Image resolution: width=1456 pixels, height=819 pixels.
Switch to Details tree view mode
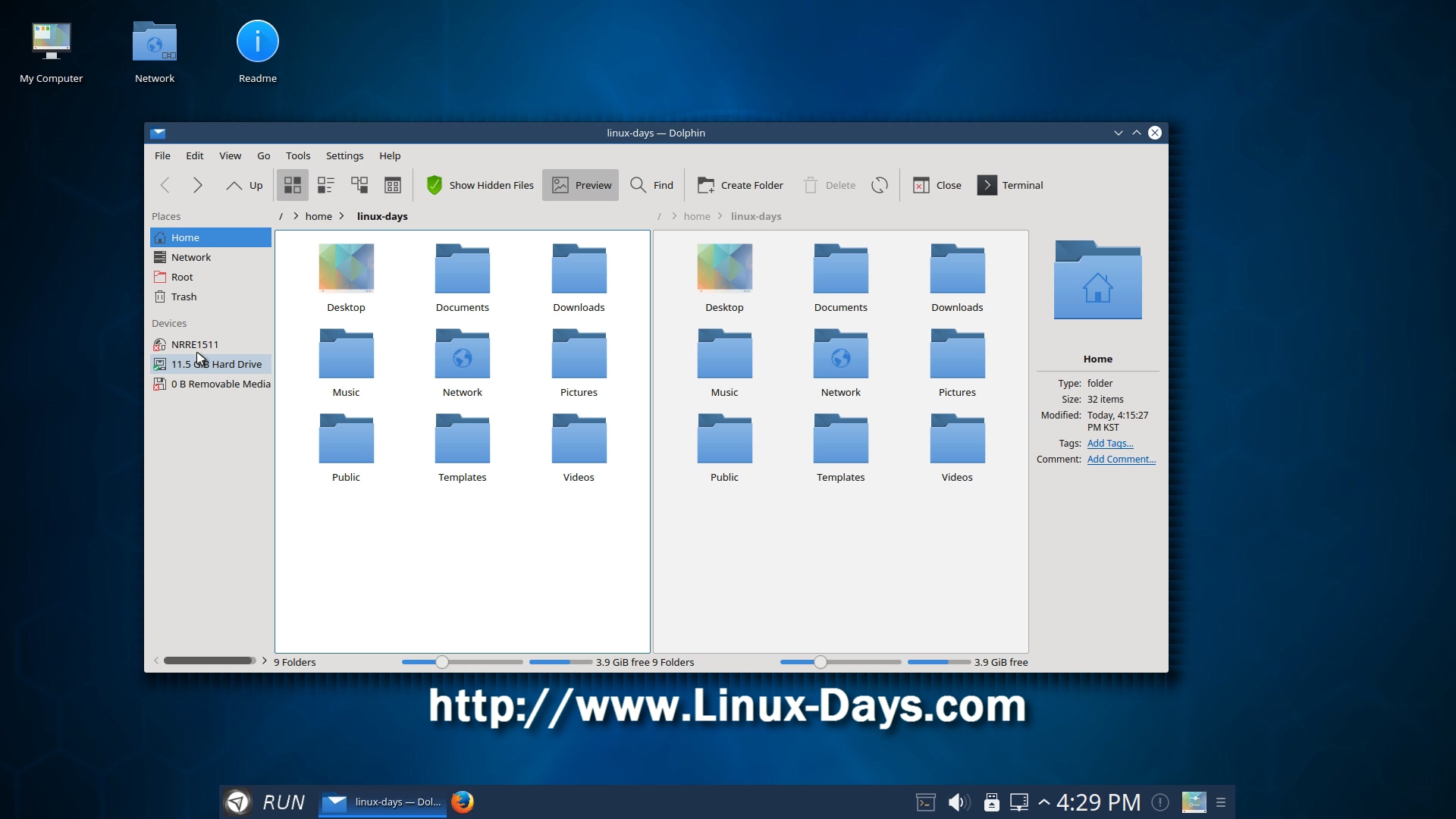click(x=359, y=185)
